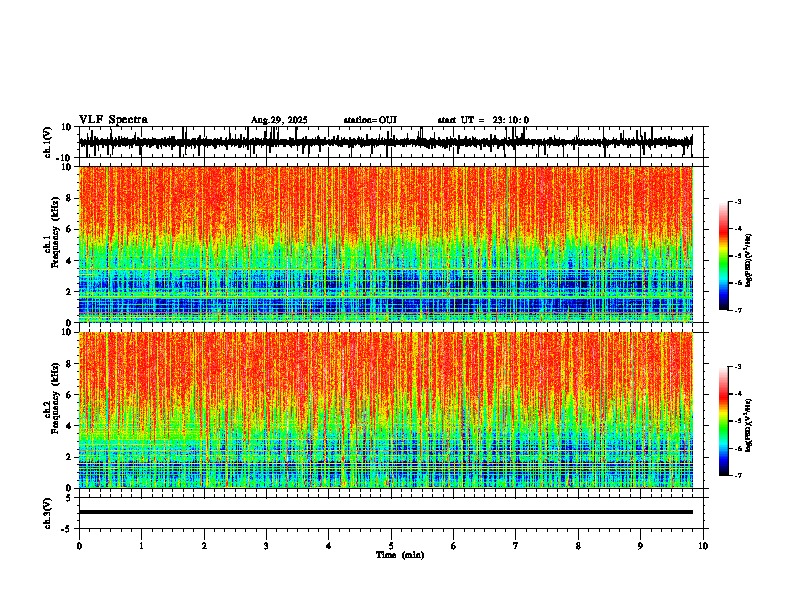The width and height of the screenshot is (792, 612).
Task: Click the 5 minute tick label
Action: pyautogui.click(x=391, y=546)
